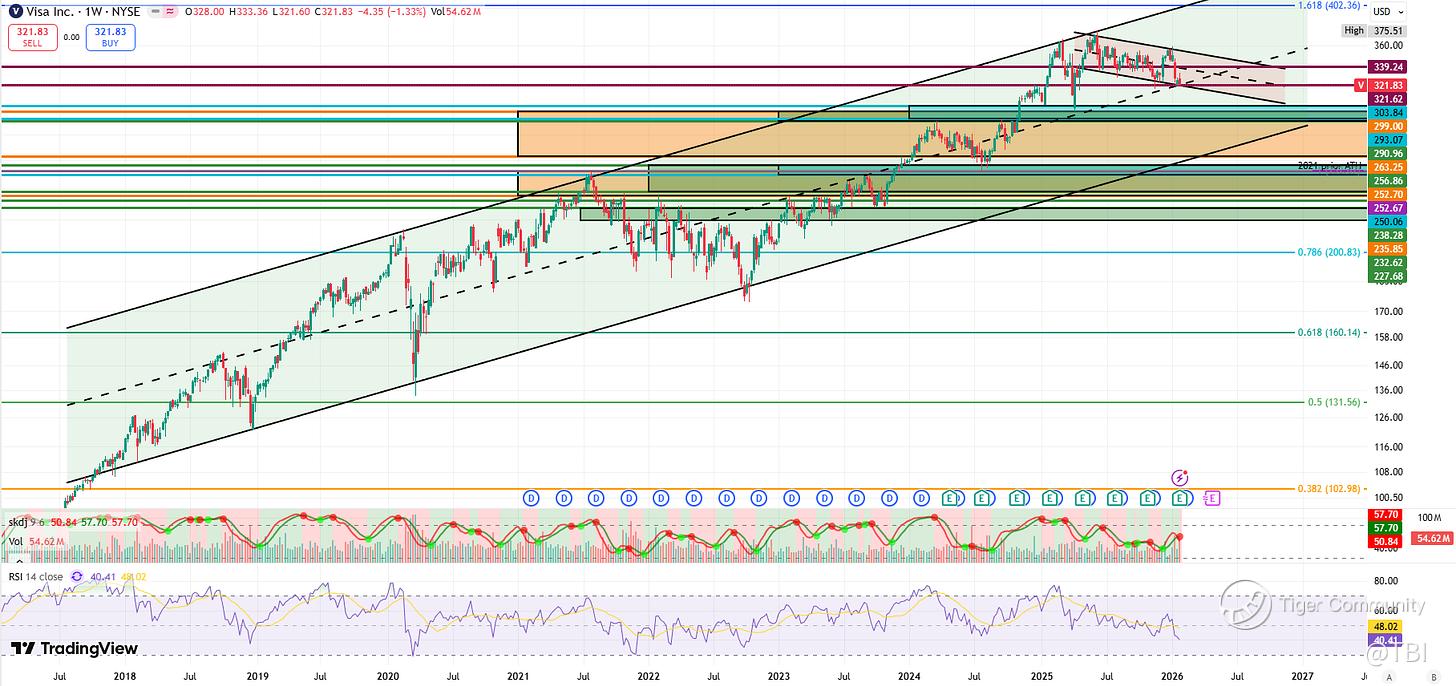Click the leftmost blue D dividend marker
Viewport: 1456px width, 686px height.
(x=531, y=497)
